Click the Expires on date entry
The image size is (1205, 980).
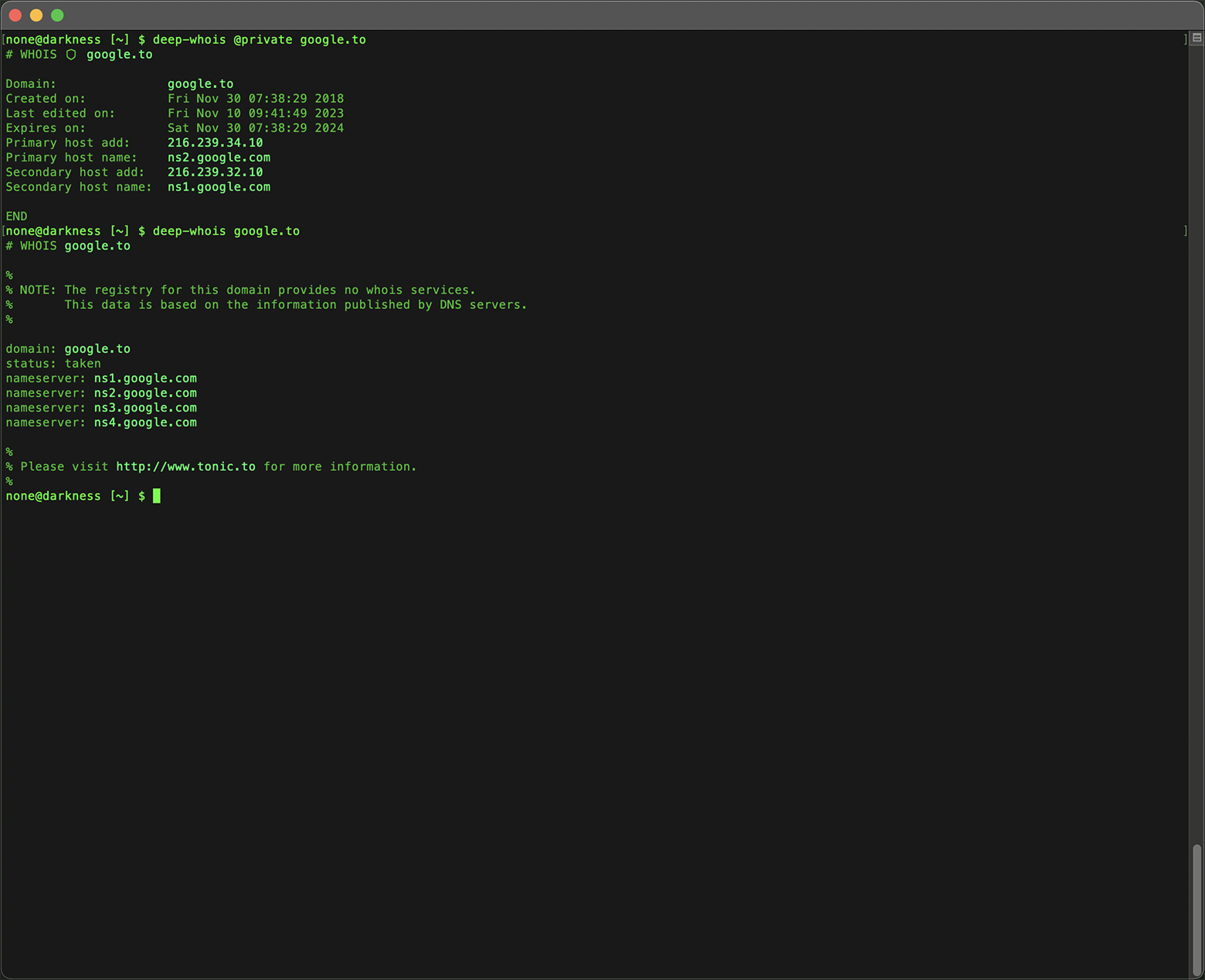pyautogui.click(x=255, y=127)
